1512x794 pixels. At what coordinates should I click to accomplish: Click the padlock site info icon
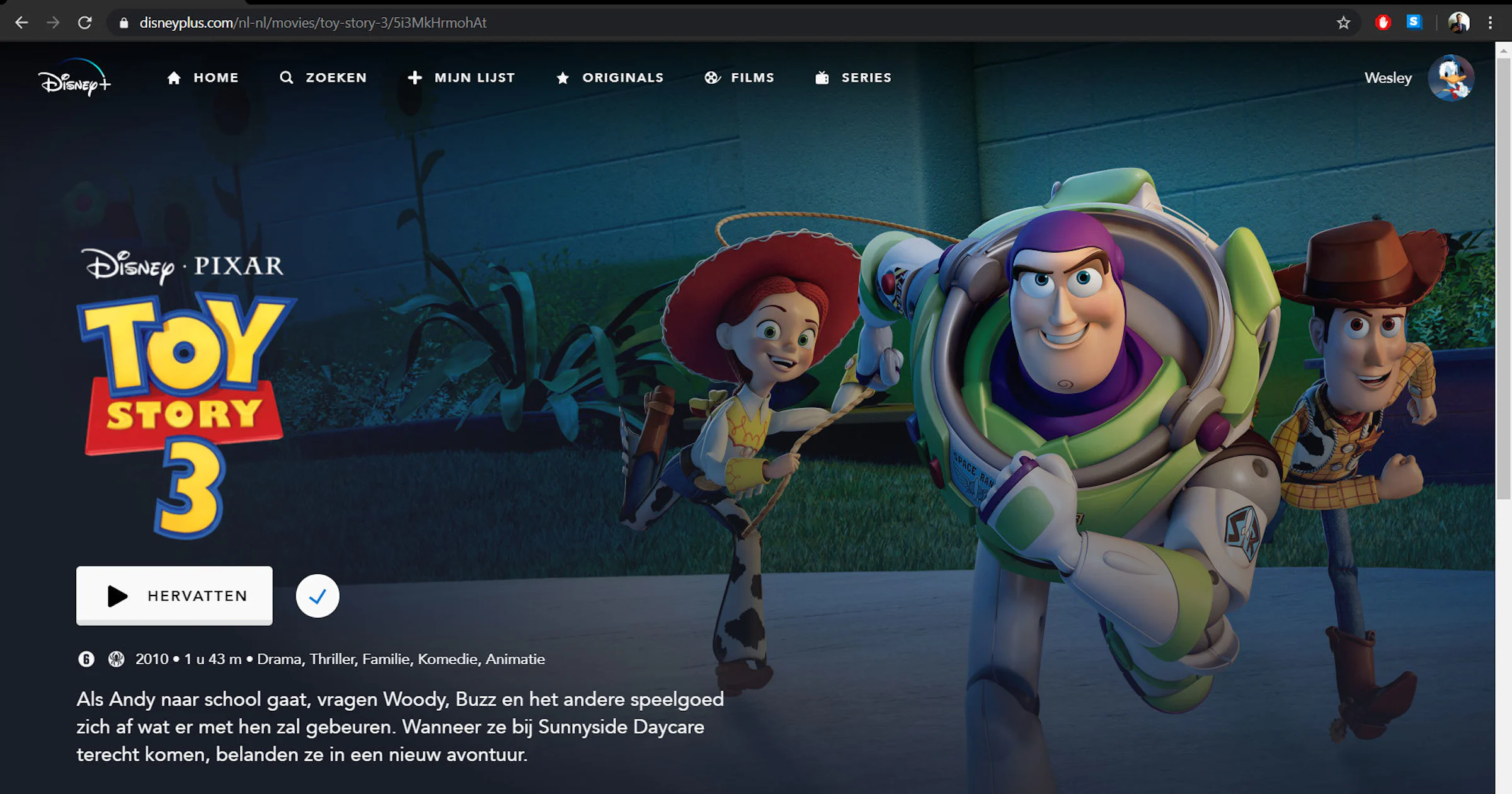click(124, 23)
